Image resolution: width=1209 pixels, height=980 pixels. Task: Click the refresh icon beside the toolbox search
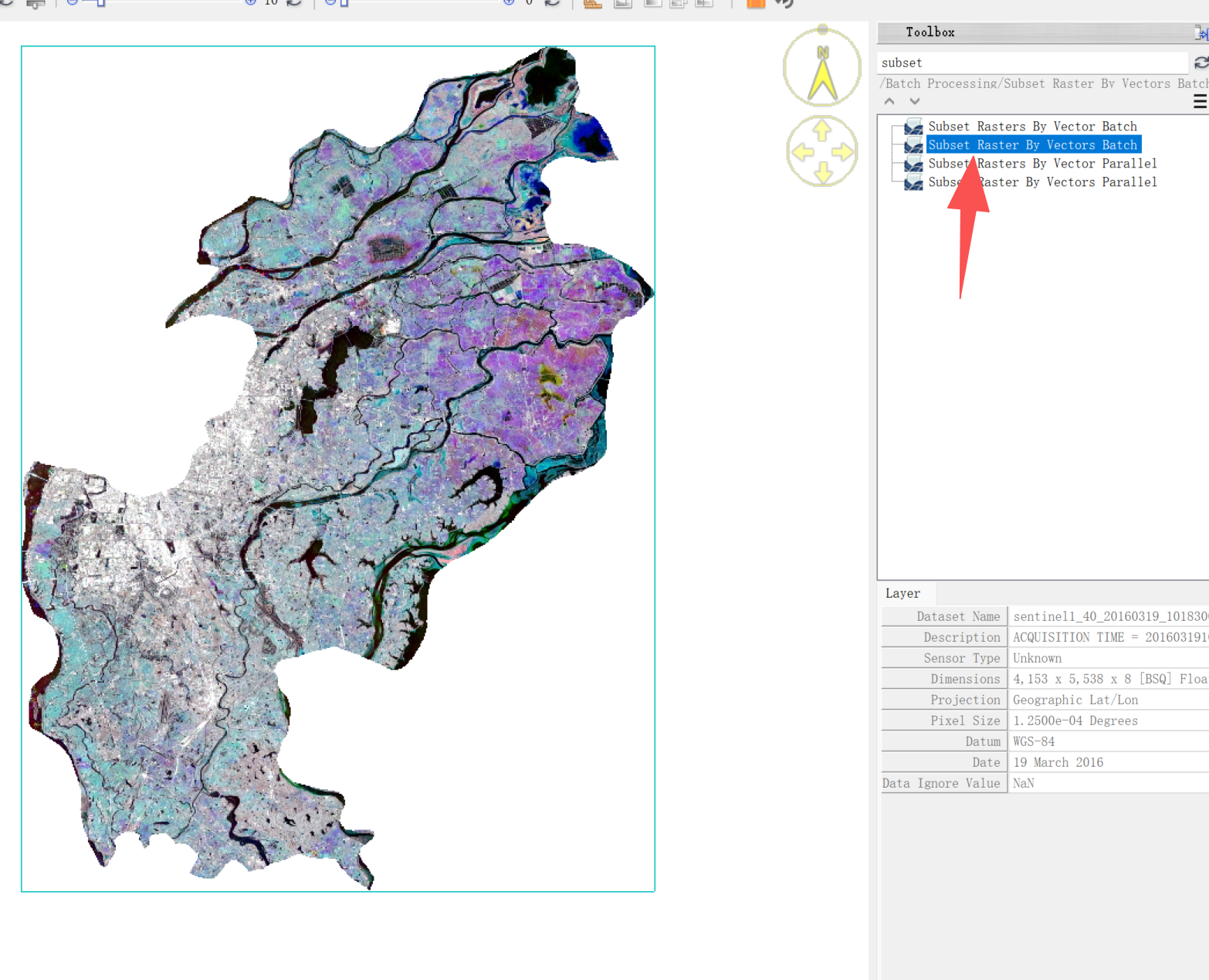click(1201, 63)
